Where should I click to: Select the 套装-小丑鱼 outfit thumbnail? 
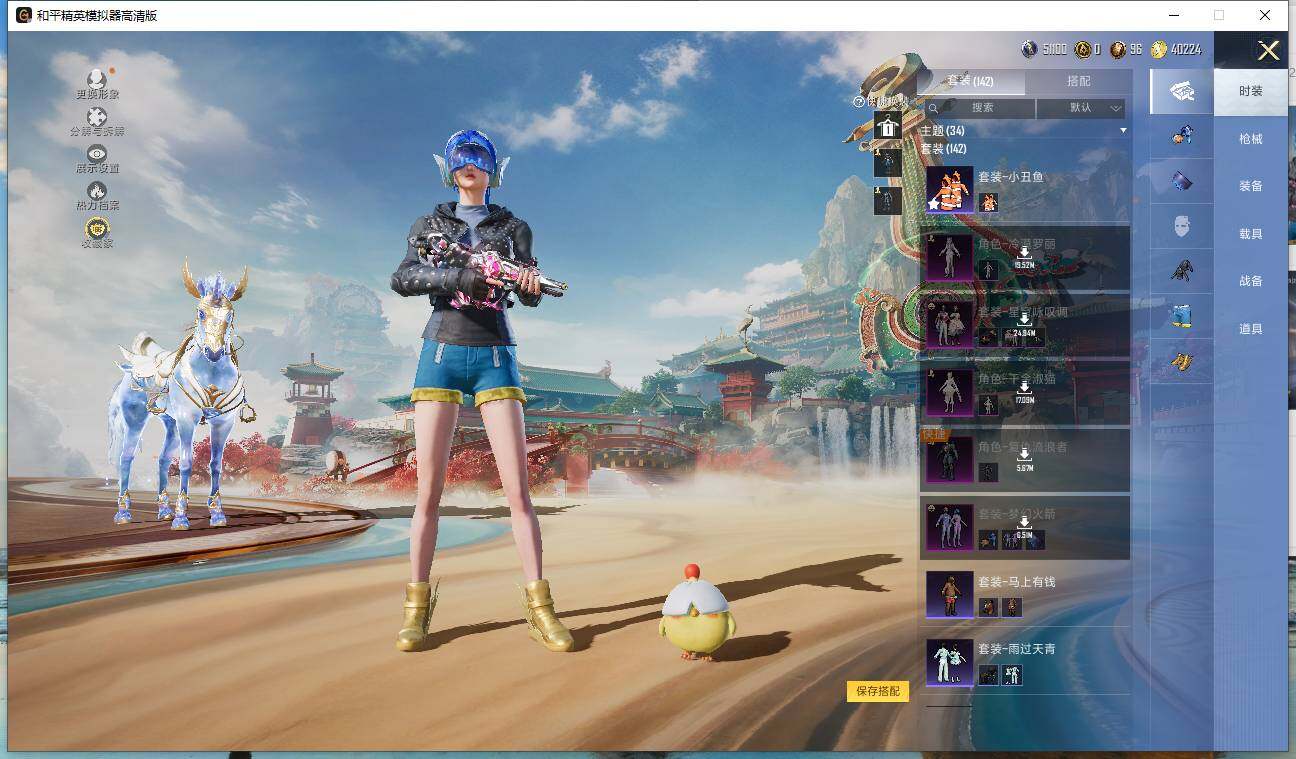[x=949, y=189]
